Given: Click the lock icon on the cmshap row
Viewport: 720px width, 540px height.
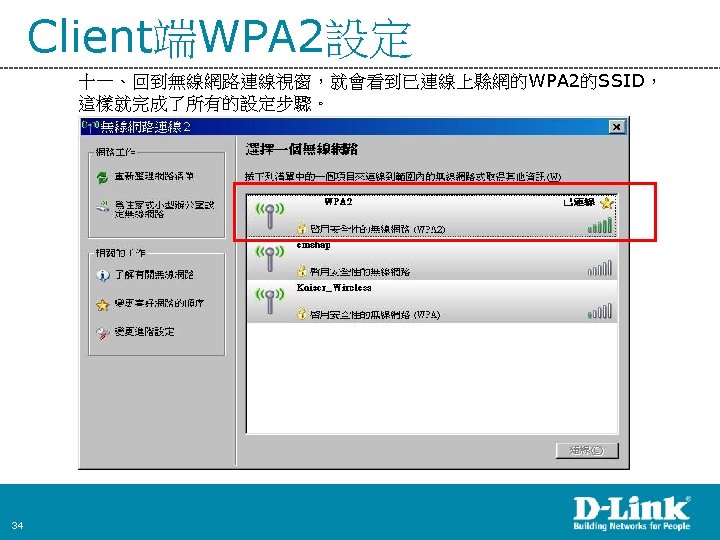Looking at the screenshot, I should 301,271.
